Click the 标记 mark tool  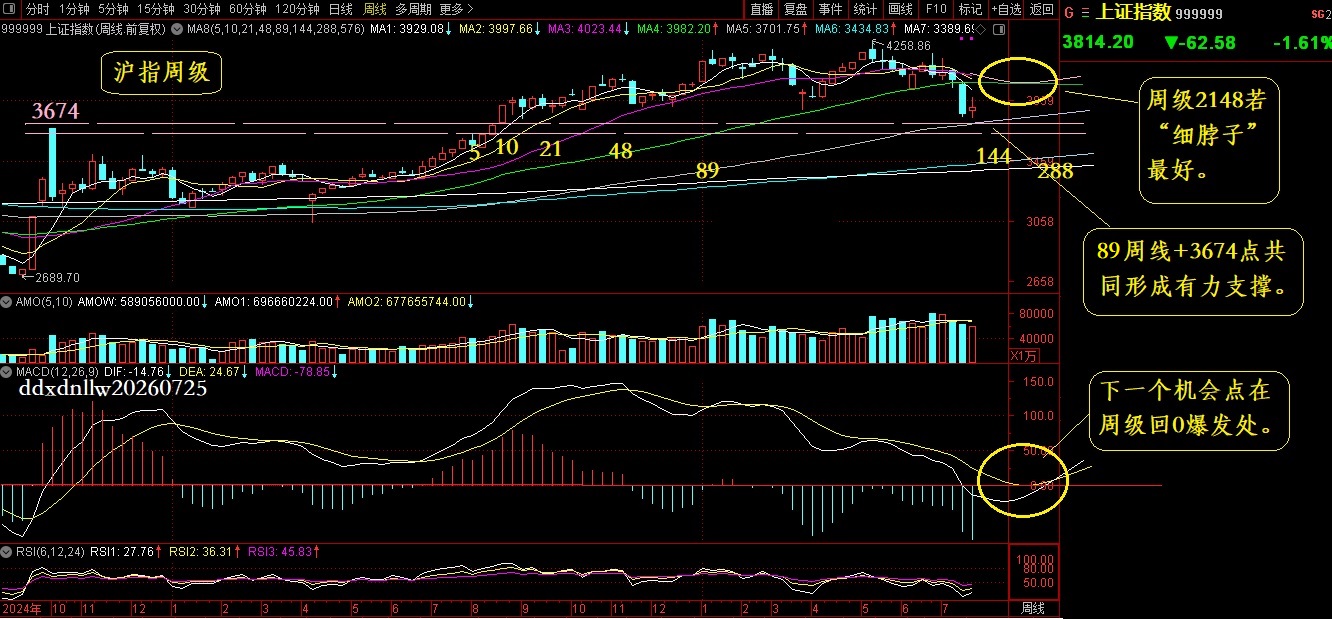coord(970,9)
